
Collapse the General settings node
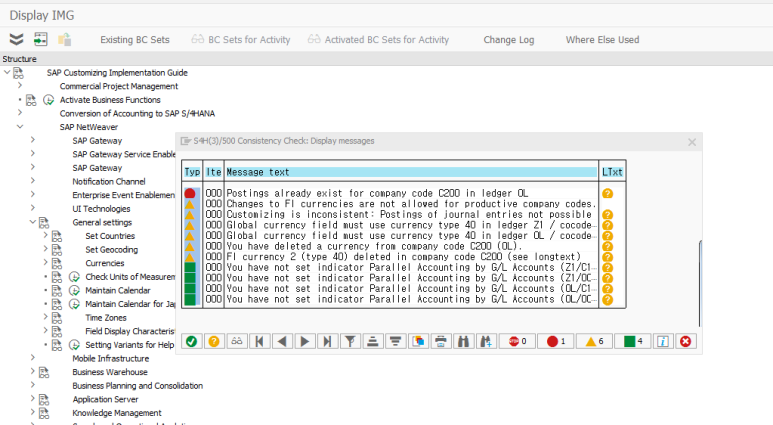coord(33,222)
